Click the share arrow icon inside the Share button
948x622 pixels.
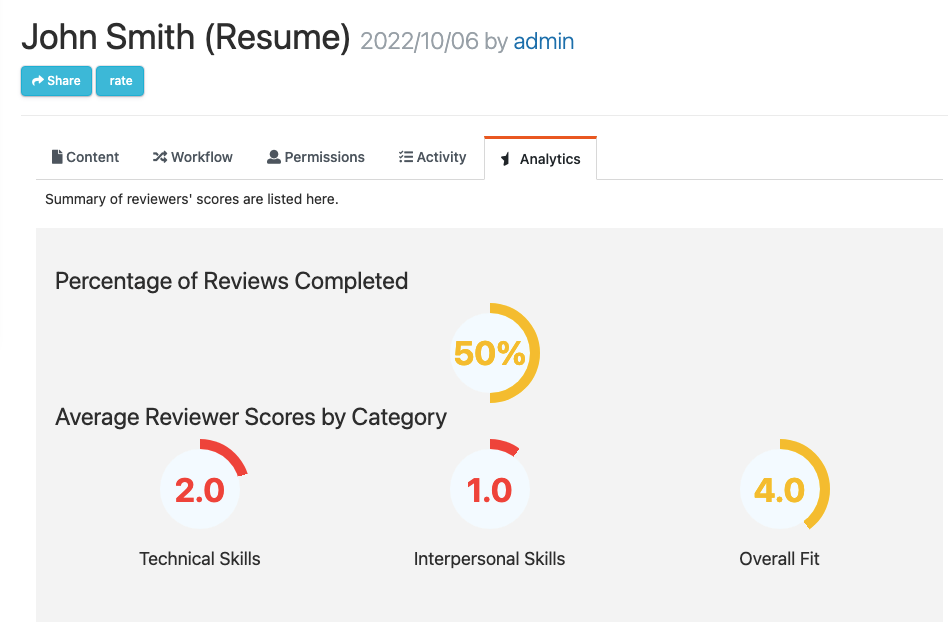tap(36, 81)
